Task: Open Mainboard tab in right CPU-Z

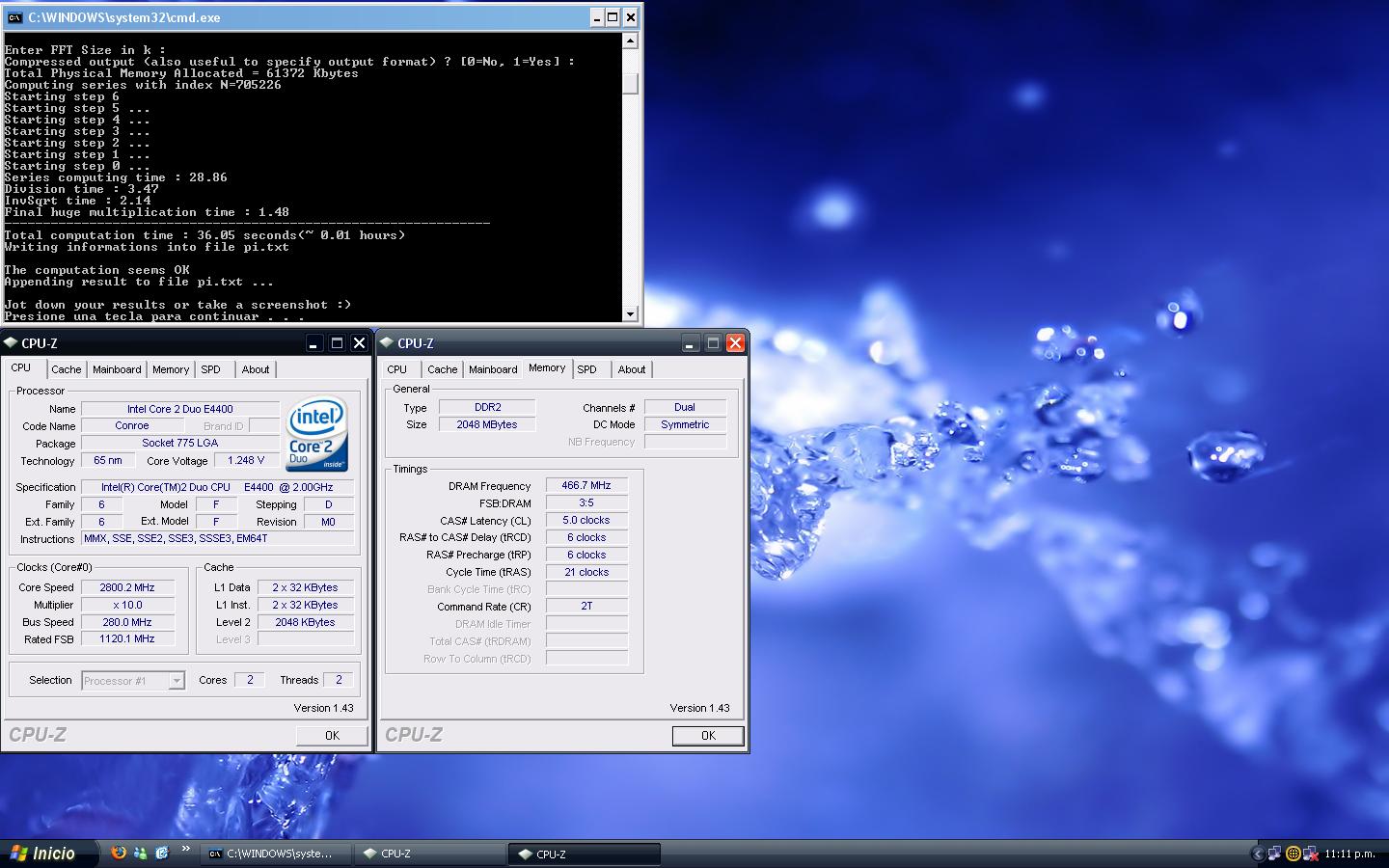Action: [493, 369]
